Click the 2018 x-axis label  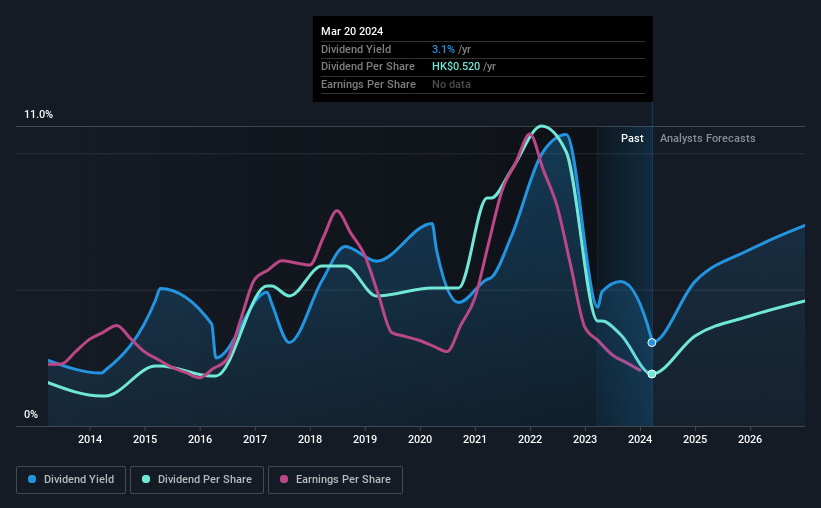pyautogui.click(x=310, y=439)
